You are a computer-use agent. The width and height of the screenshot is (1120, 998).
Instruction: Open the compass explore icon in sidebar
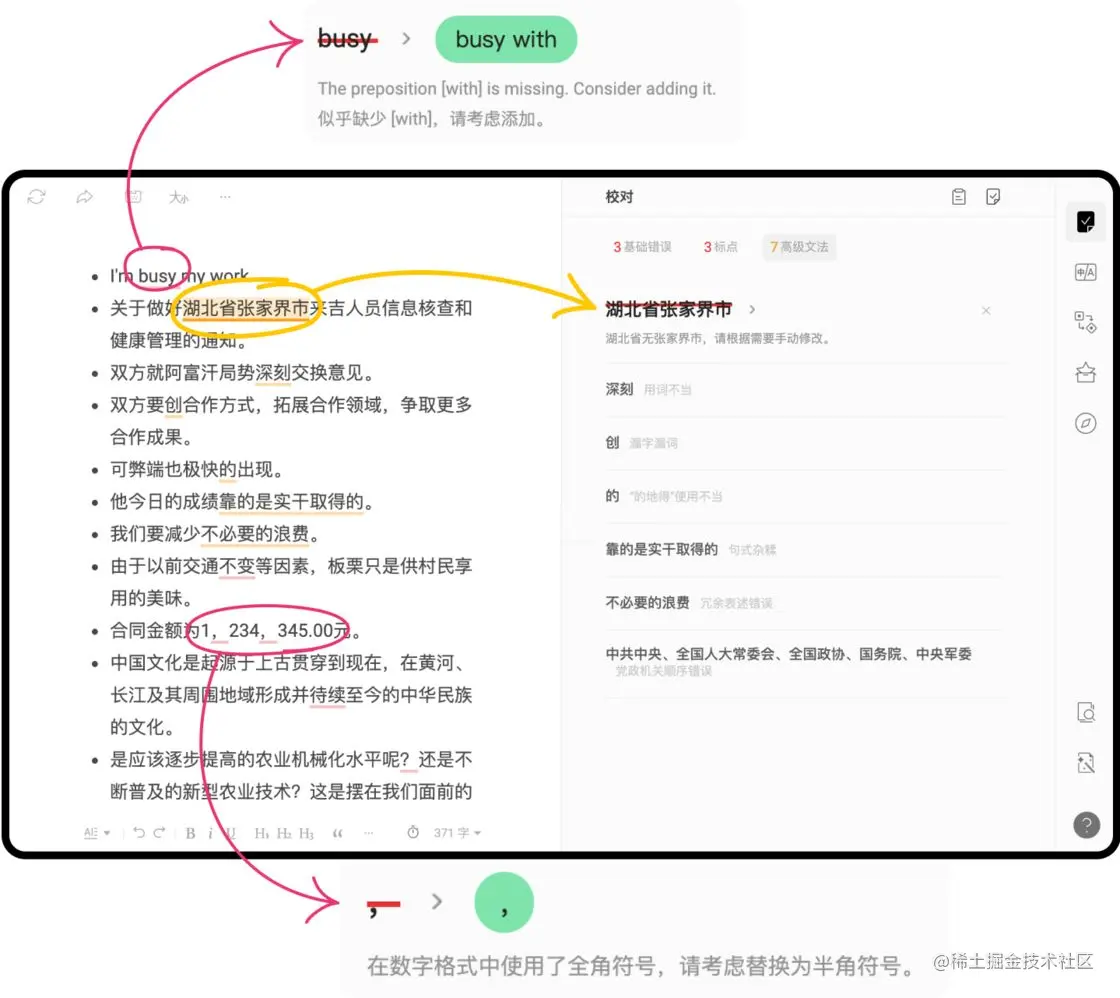[1086, 423]
